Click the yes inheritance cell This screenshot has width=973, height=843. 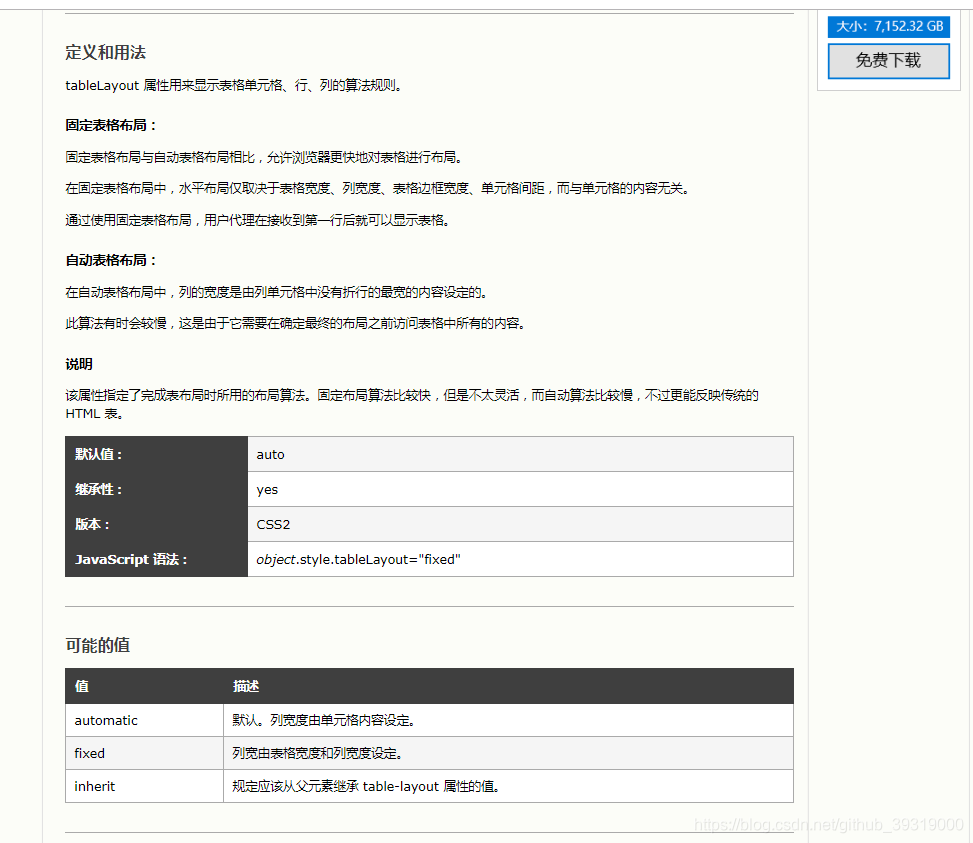(520, 489)
